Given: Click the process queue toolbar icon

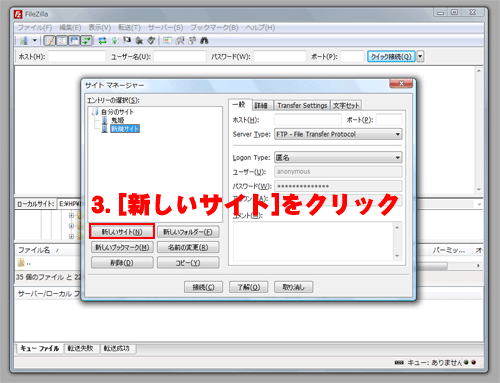Looking at the screenshot, I should click(x=115, y=41).
